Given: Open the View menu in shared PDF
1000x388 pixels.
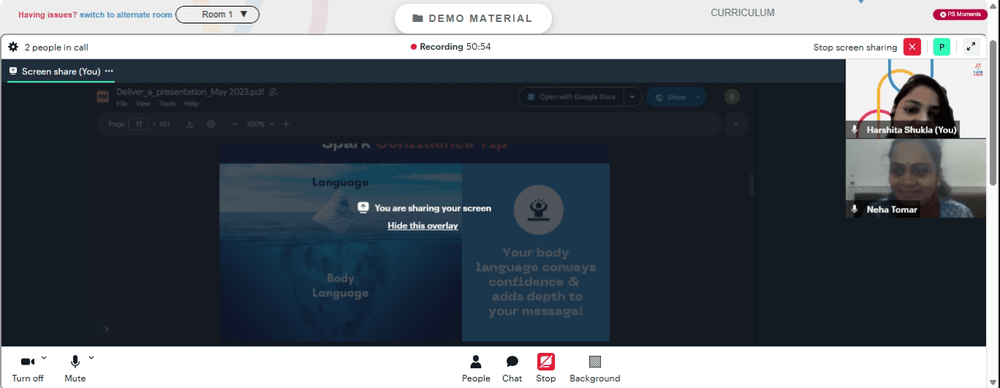Looking at the screenshot, I should click(143, 104).
